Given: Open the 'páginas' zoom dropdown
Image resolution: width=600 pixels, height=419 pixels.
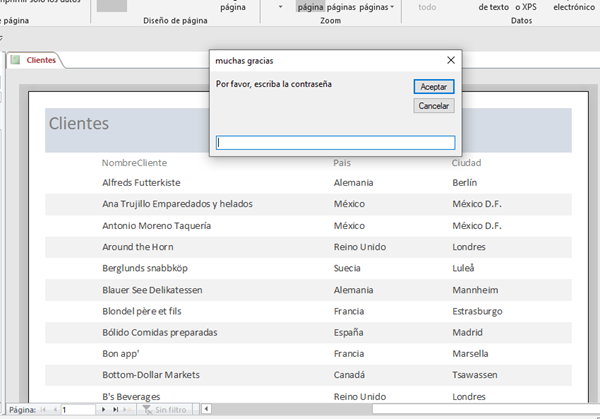Looking at the screenshot, I should pyautogui.click(x=376, y=7).
